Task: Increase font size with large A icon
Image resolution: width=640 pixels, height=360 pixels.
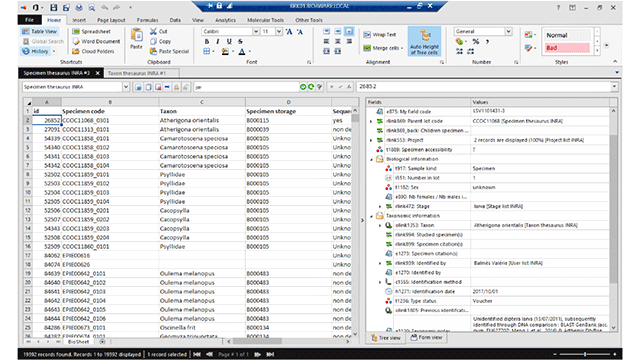Action: (289, 31)
